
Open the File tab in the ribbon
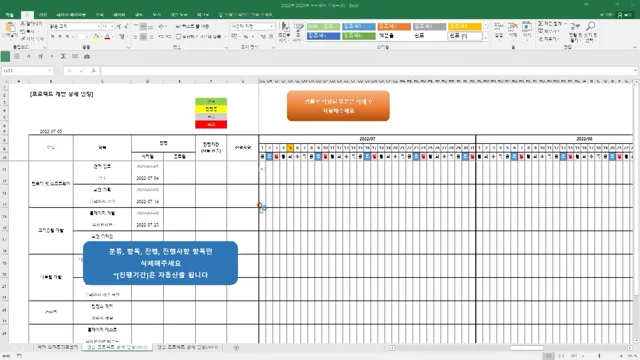tap(9, 15)
